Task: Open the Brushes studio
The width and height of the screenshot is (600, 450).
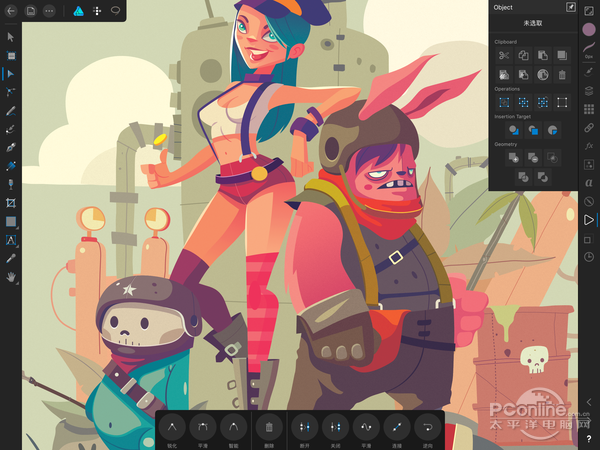Action: pos(589,72)
